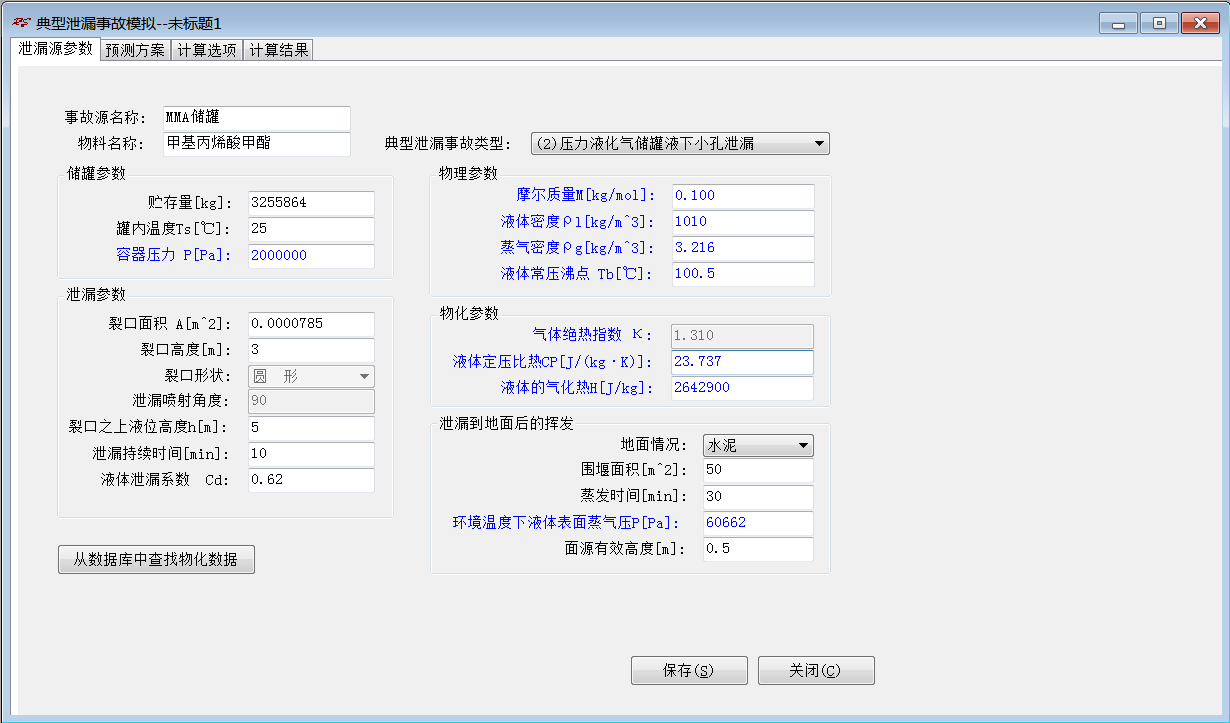Click the 摩尔质量M[kg/mol] label
Screen dimensions: 1230x723
(x=585, y=196)
